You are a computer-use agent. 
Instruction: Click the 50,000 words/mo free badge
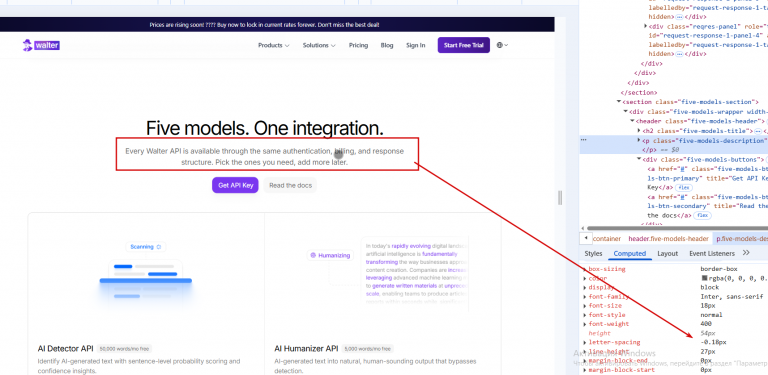coord(124,349)
